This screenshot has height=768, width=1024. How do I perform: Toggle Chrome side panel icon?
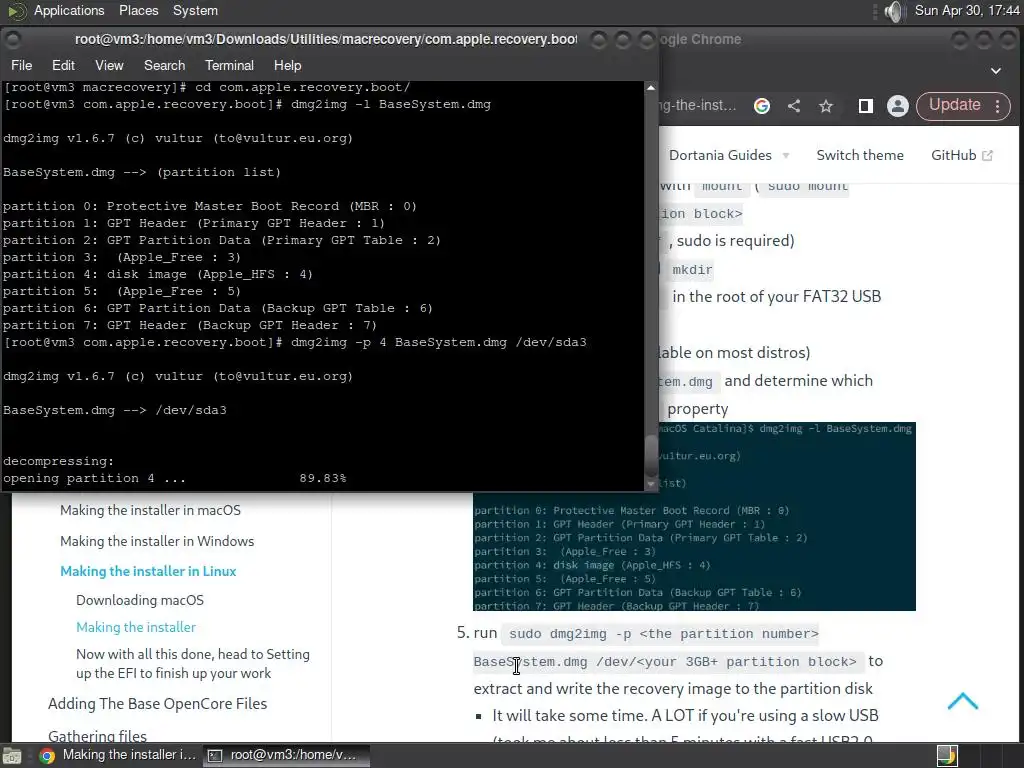(865, 106)
